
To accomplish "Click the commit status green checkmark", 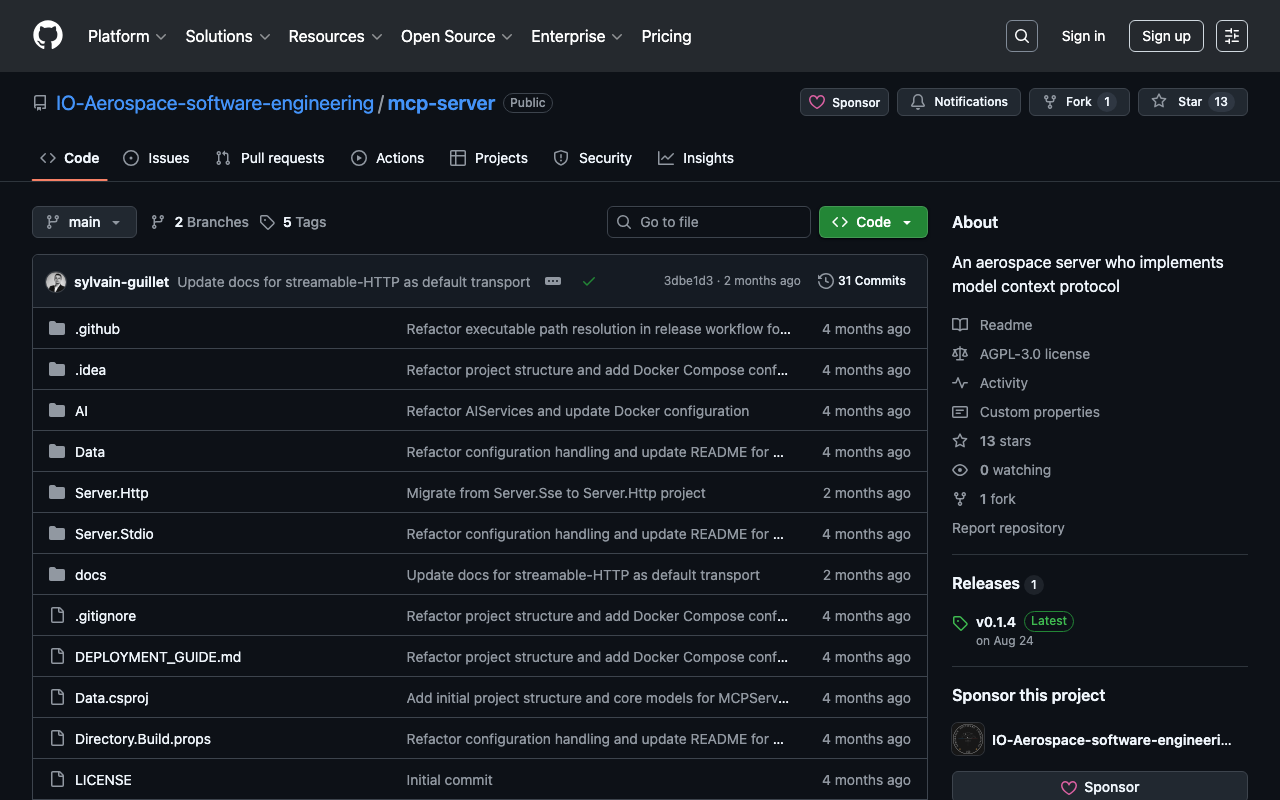I will click(589, 281).
